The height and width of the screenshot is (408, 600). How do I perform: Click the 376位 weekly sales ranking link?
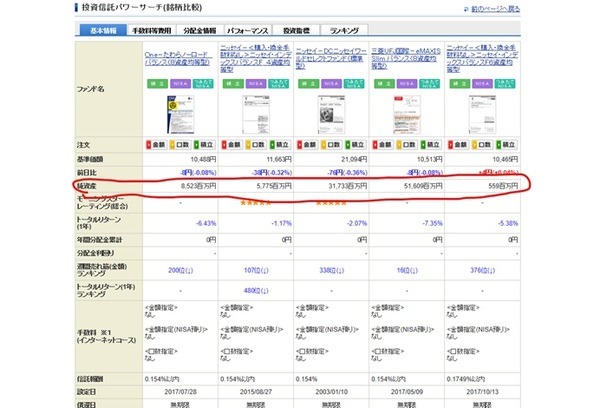click(482, 270)
